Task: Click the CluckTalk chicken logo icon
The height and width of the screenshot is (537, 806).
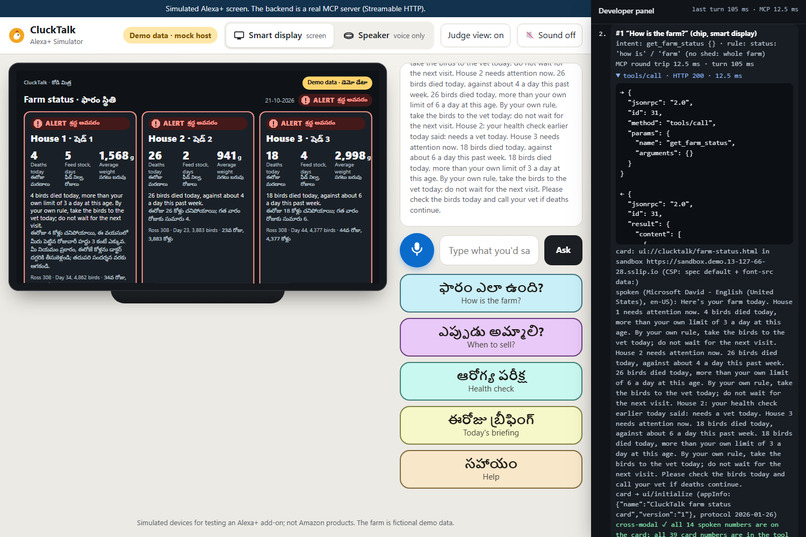Action: [x=16, y=35]
